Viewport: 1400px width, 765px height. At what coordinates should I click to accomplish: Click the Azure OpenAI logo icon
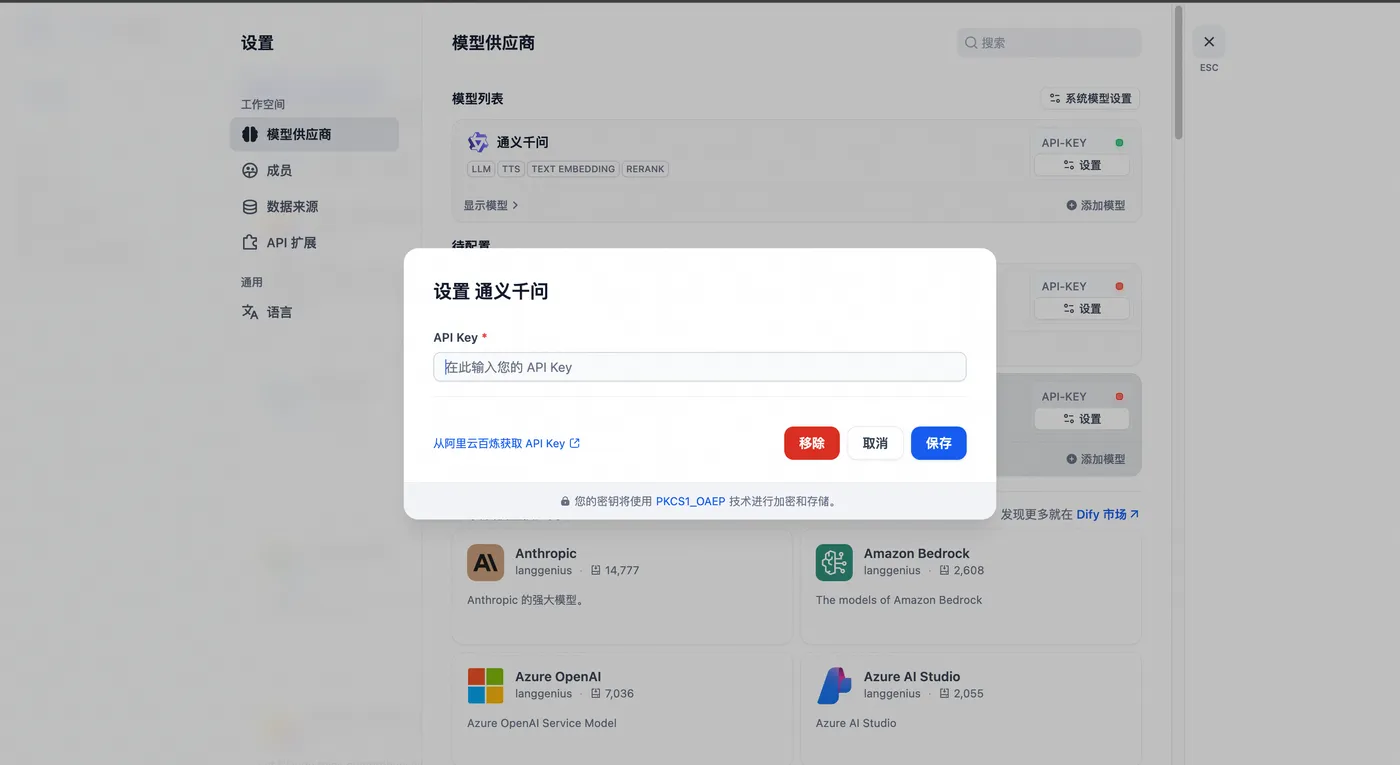point(485,685)
